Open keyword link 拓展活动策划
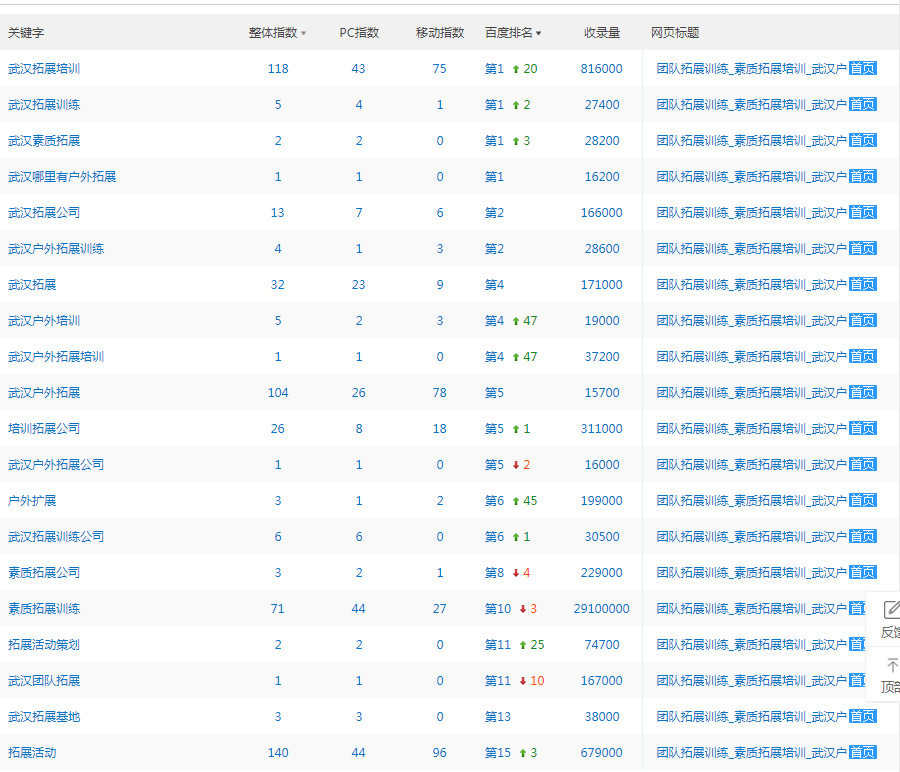The height and width of the screenshot is (772, 900). pos(44,645)
